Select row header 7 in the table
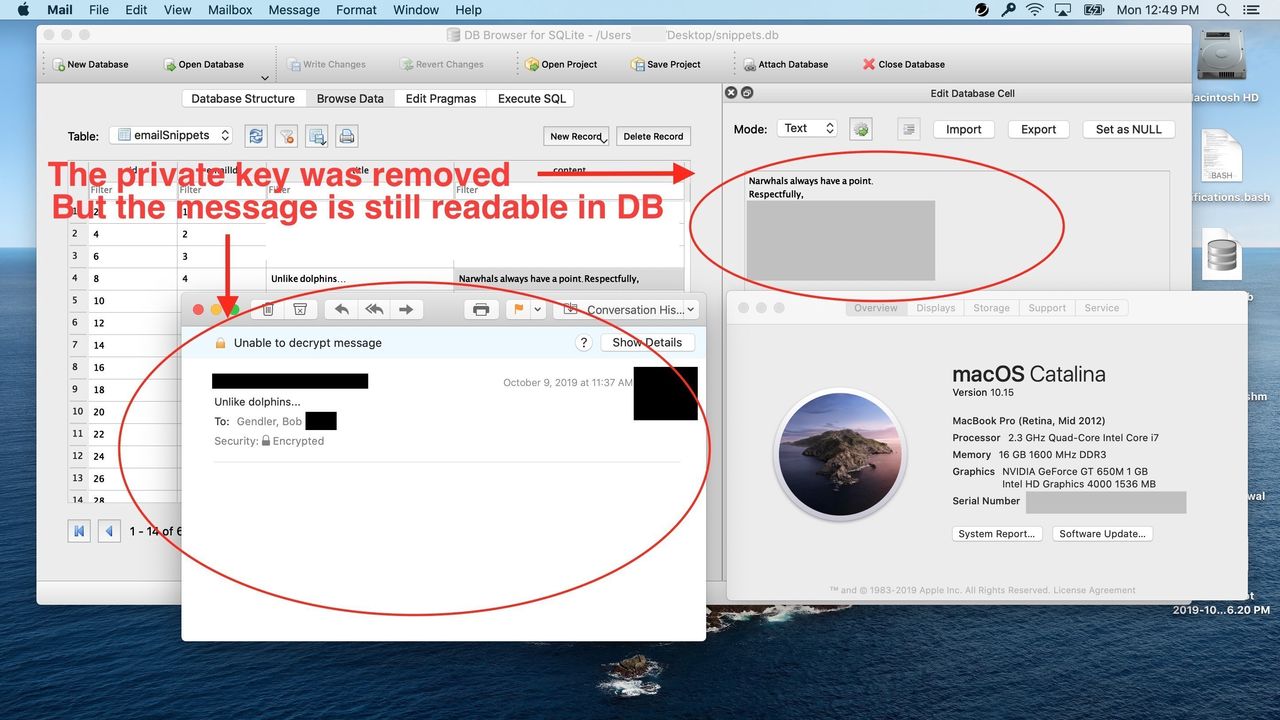This screenshot has width=1280, height=720. 75,344
